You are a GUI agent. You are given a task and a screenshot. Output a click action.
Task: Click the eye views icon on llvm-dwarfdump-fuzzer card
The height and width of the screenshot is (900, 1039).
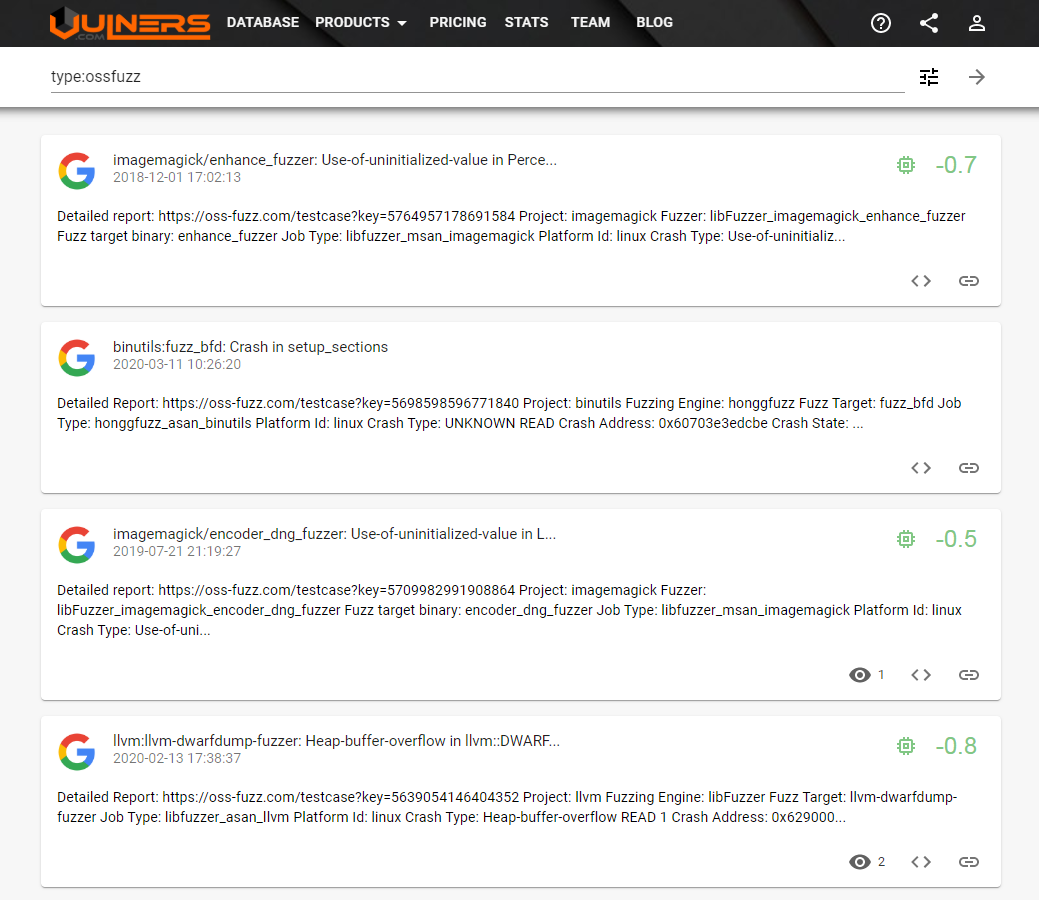[859, 862]
